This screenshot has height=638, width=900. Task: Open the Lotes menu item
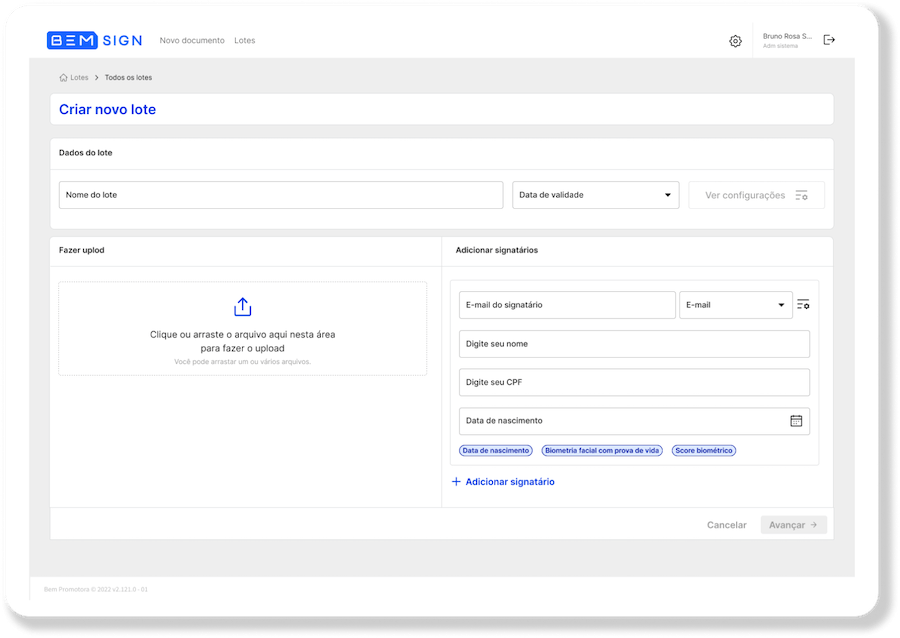245,41
